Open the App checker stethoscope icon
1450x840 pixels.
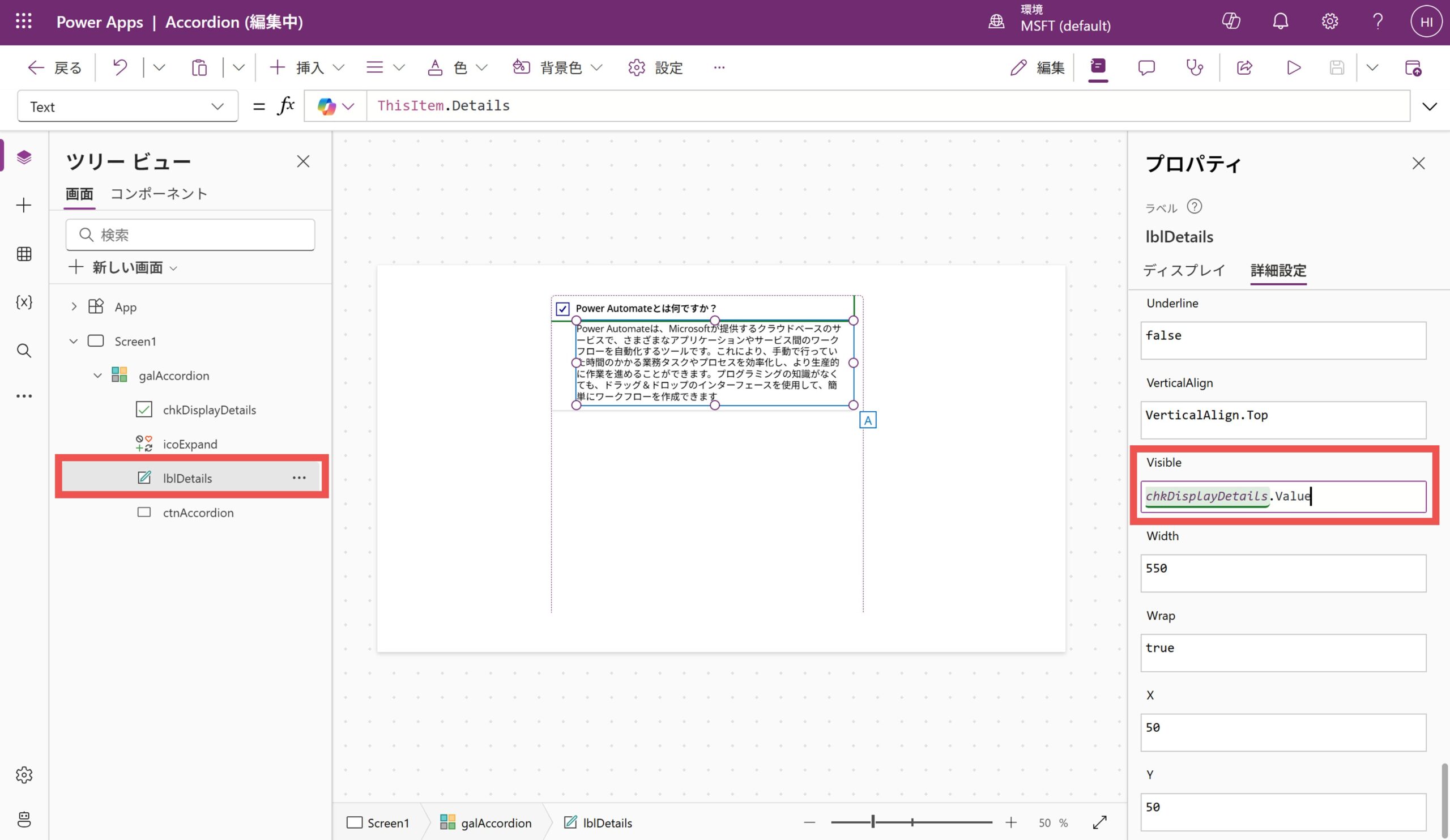[1195, 67]
